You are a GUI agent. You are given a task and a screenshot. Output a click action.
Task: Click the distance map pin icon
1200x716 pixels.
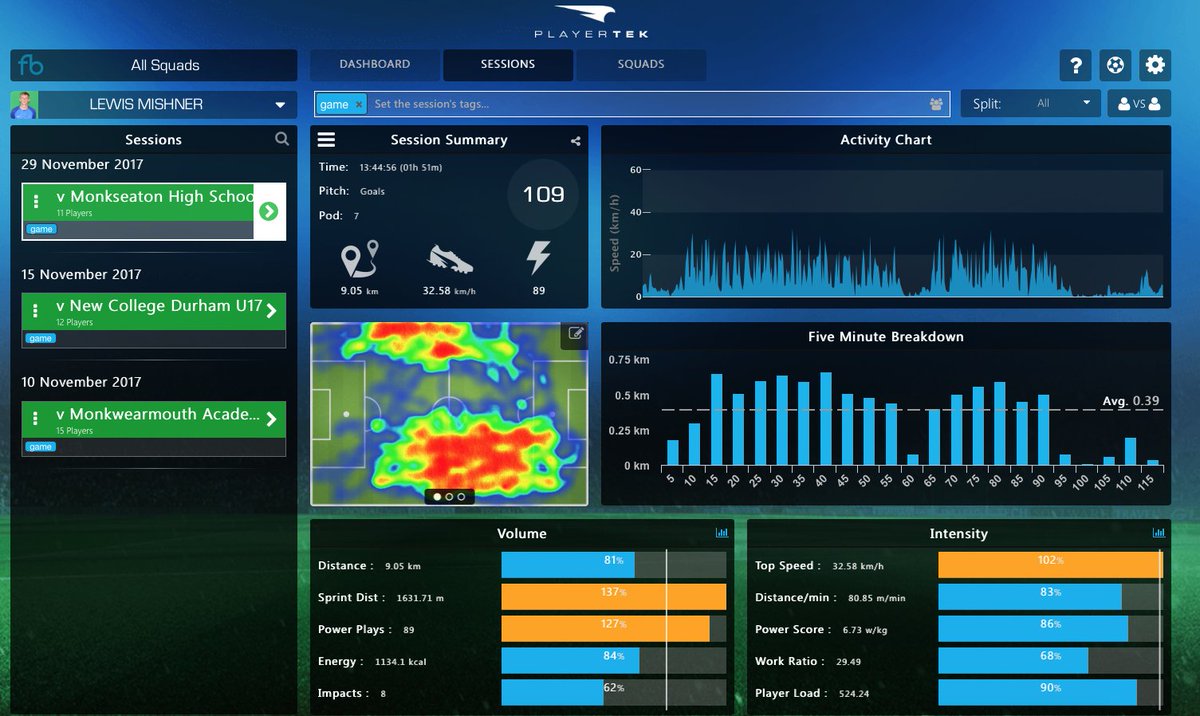(x=358, y=258)
